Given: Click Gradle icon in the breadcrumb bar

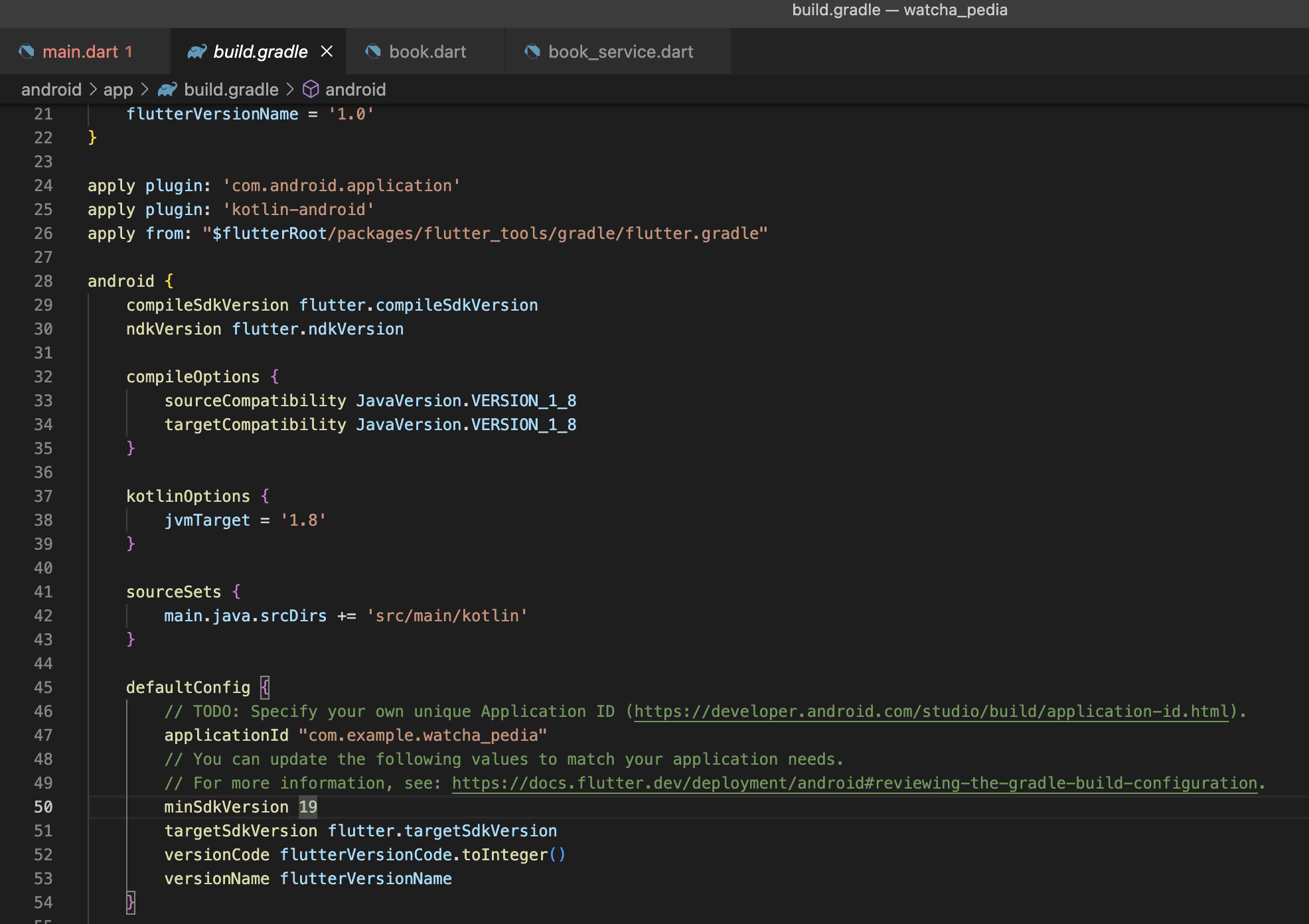Looking at the screenshot, I should [167, 89].
